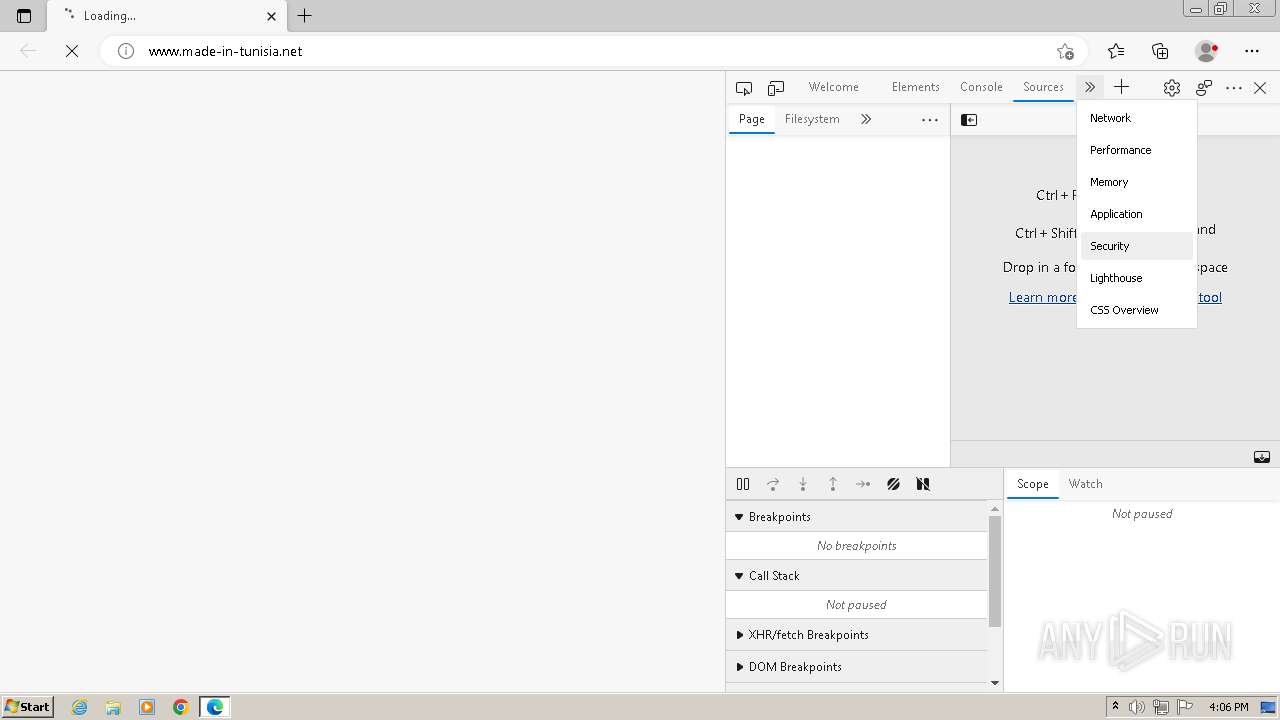This screenshot has width=1280, height=720.
Task: Click the feedback people icon in DevTools
Action: coord(1204,88)
